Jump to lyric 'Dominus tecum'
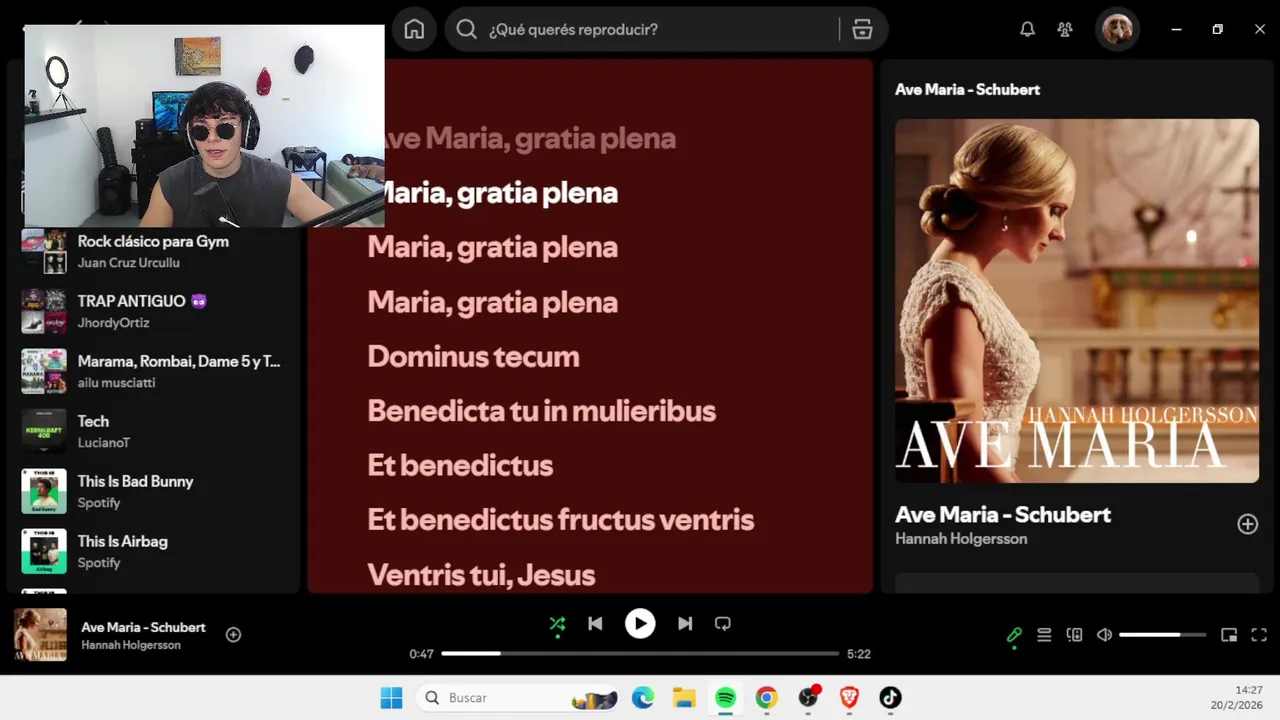1280x720 pixels. pyautogui.click(x=473, y=357)
